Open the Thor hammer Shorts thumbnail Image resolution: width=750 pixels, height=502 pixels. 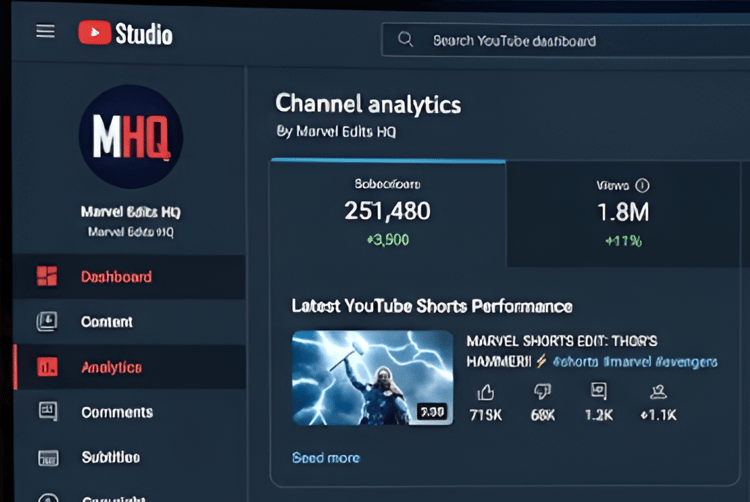pos(372,377)
